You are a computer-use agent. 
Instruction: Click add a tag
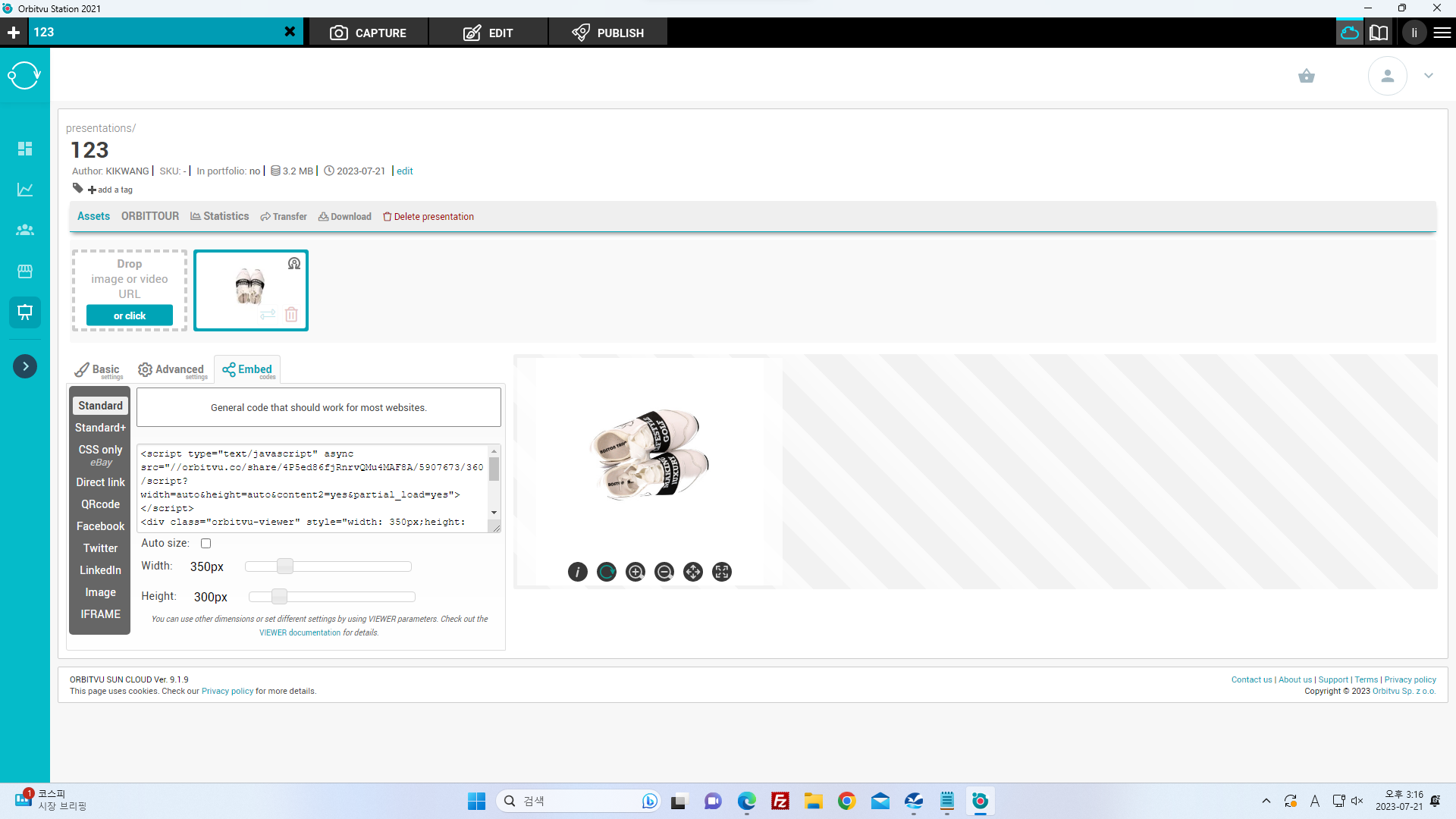point(111,190)
